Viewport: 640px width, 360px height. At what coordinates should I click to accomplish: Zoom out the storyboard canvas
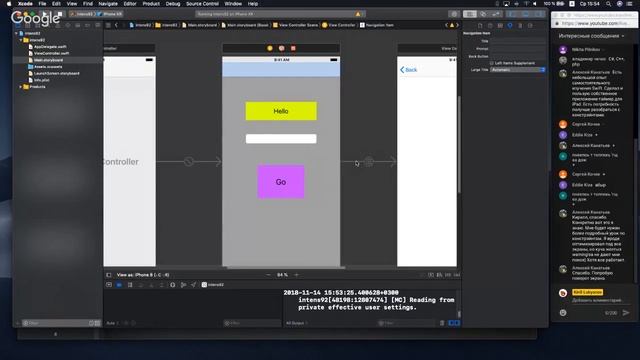click(x=268, y=275)
